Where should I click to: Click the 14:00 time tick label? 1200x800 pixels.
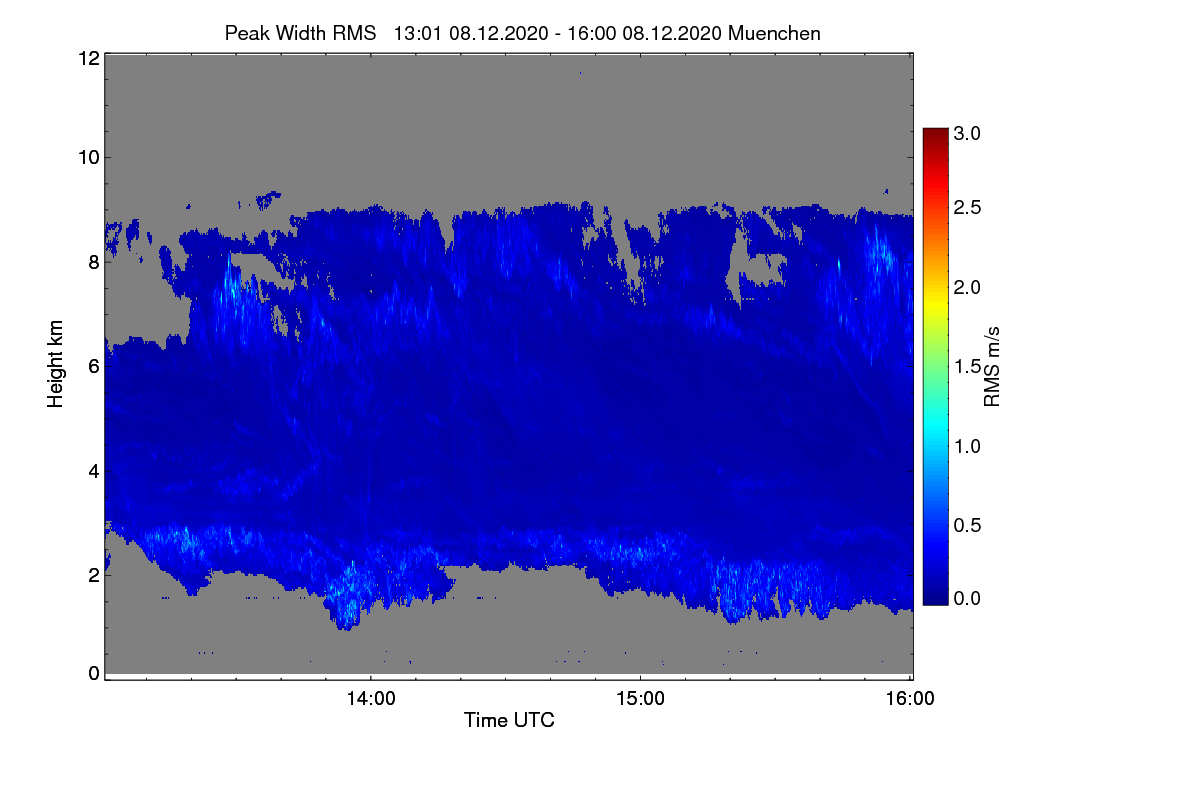tap(371, 699)
